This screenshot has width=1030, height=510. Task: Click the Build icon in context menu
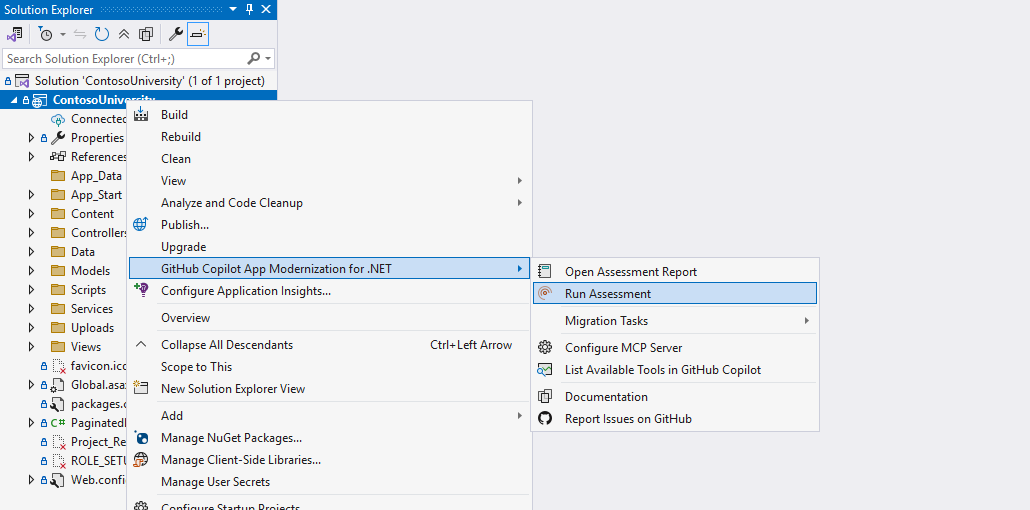click(x=141, y=114)
